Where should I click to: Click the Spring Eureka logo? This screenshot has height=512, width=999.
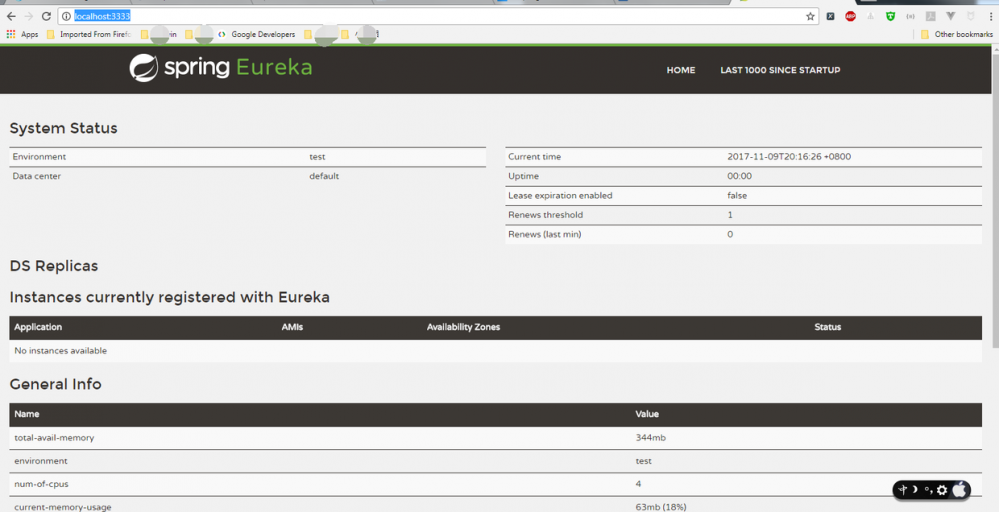(x=221, y=68)
